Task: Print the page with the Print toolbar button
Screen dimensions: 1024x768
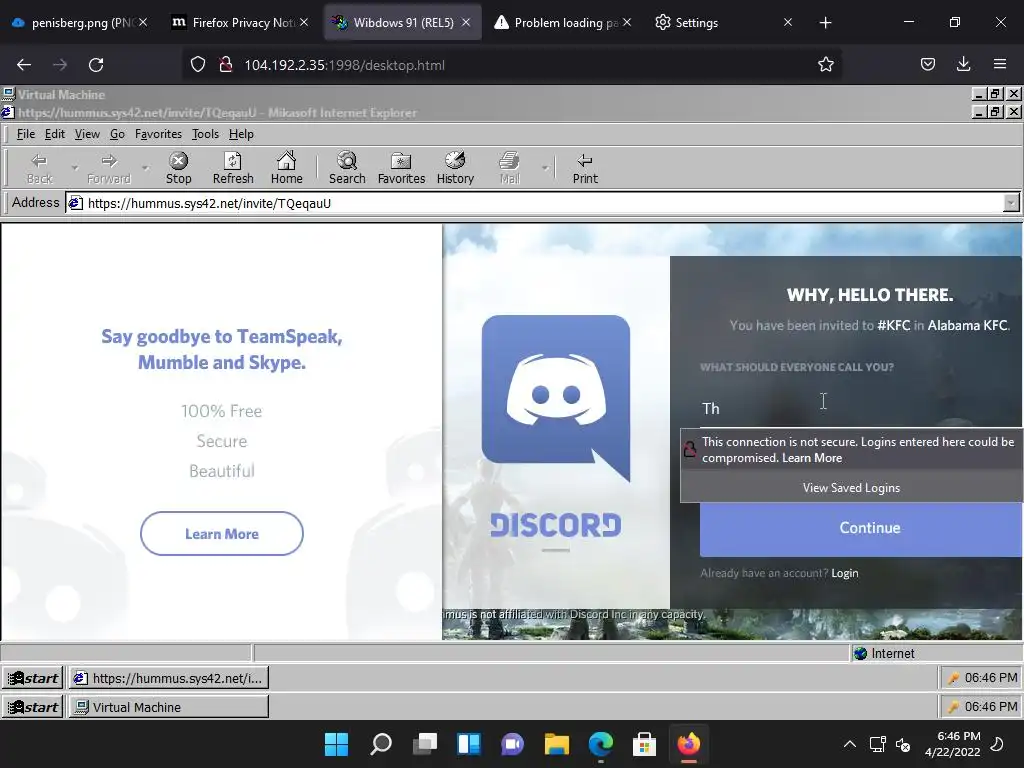Action: (585, 168)
